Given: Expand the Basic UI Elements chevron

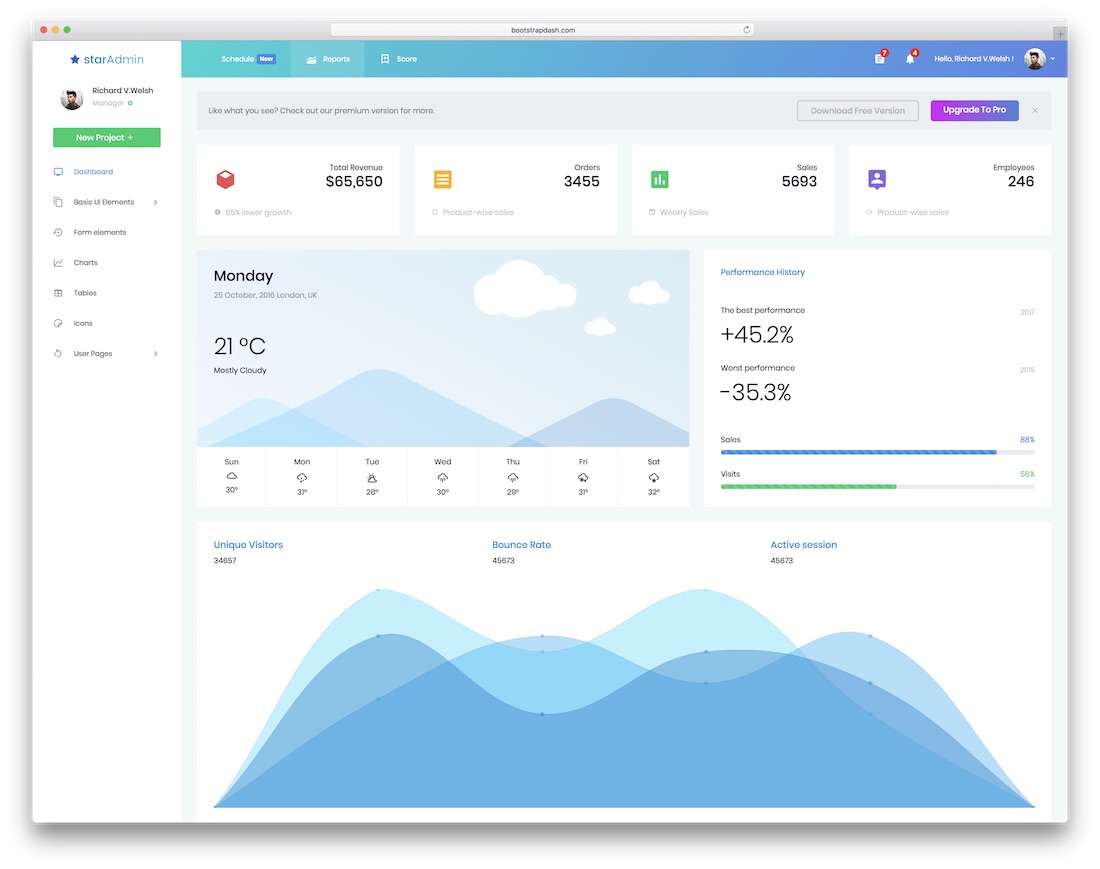Looking at the screenshot, I should point(155,202).
